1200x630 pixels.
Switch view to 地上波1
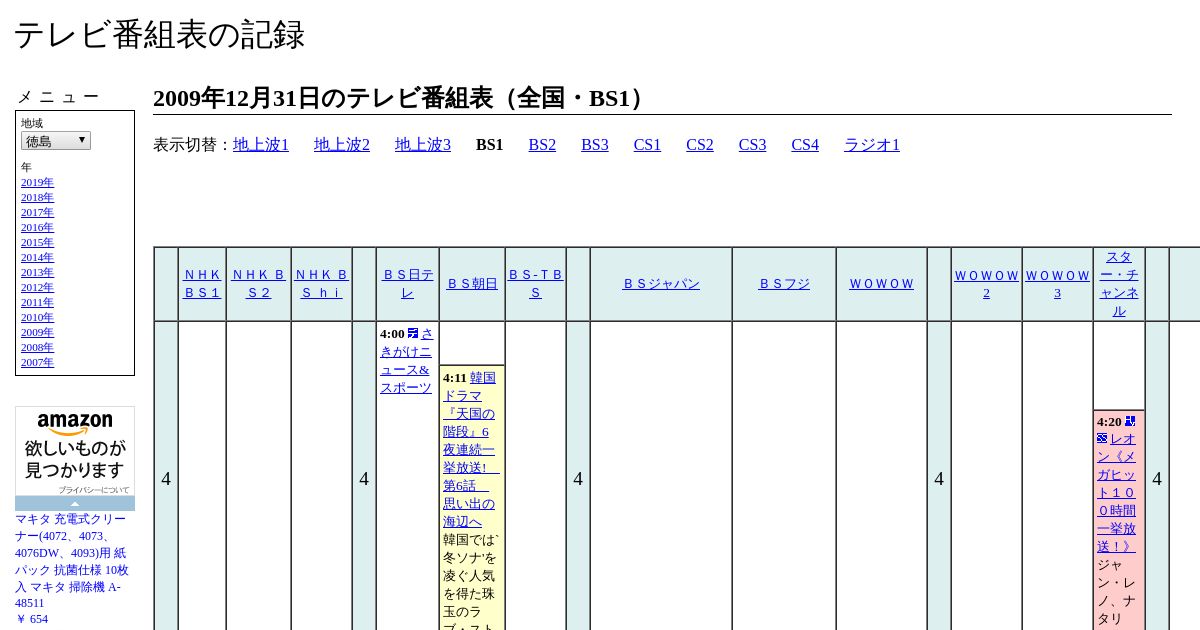(x=261, y=145)
